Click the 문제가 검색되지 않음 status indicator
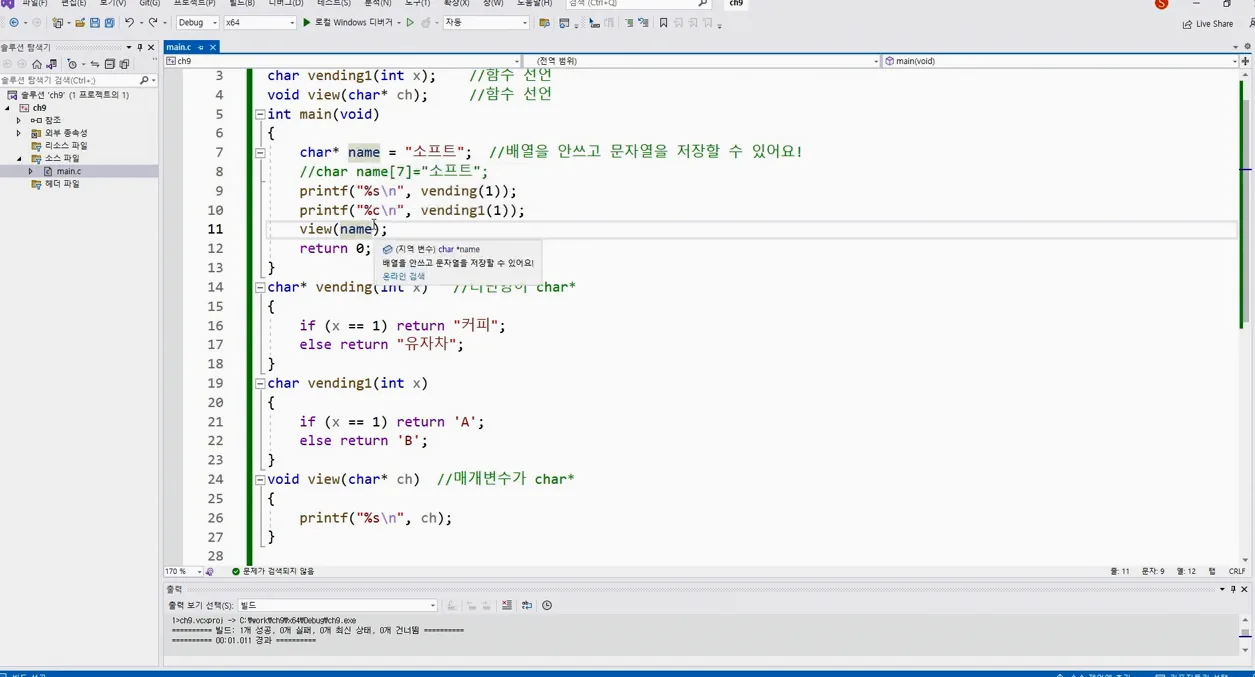Image resolution: width=1255 pixels, height=677 pixels. tap(273, 571)
